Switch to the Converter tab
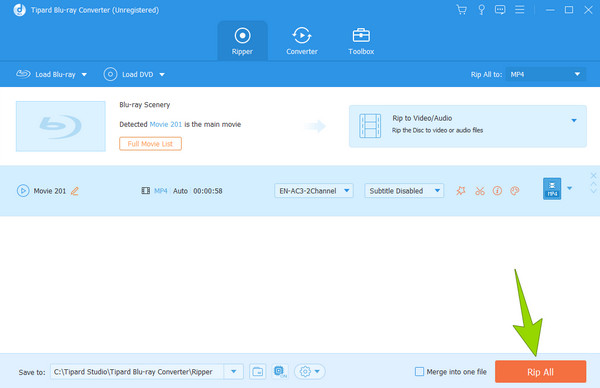600x388 pixels. [302, 41]
